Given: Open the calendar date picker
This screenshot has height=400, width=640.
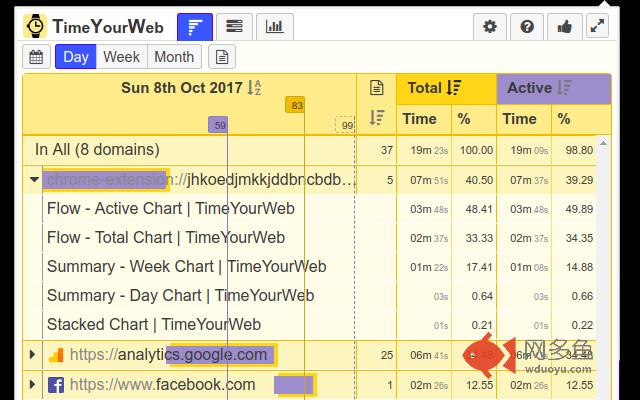Looking at the screenshot, I should click(x=36, y=57).
